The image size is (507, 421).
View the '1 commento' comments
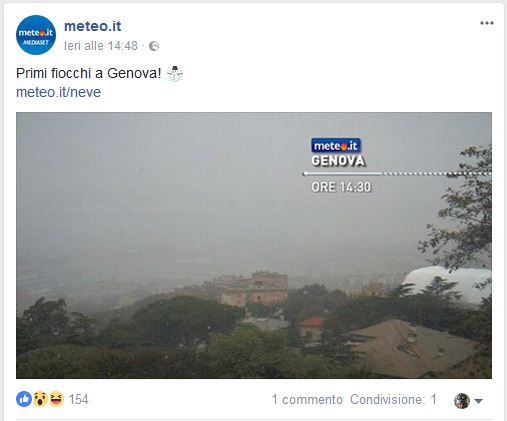coord(307,399)
